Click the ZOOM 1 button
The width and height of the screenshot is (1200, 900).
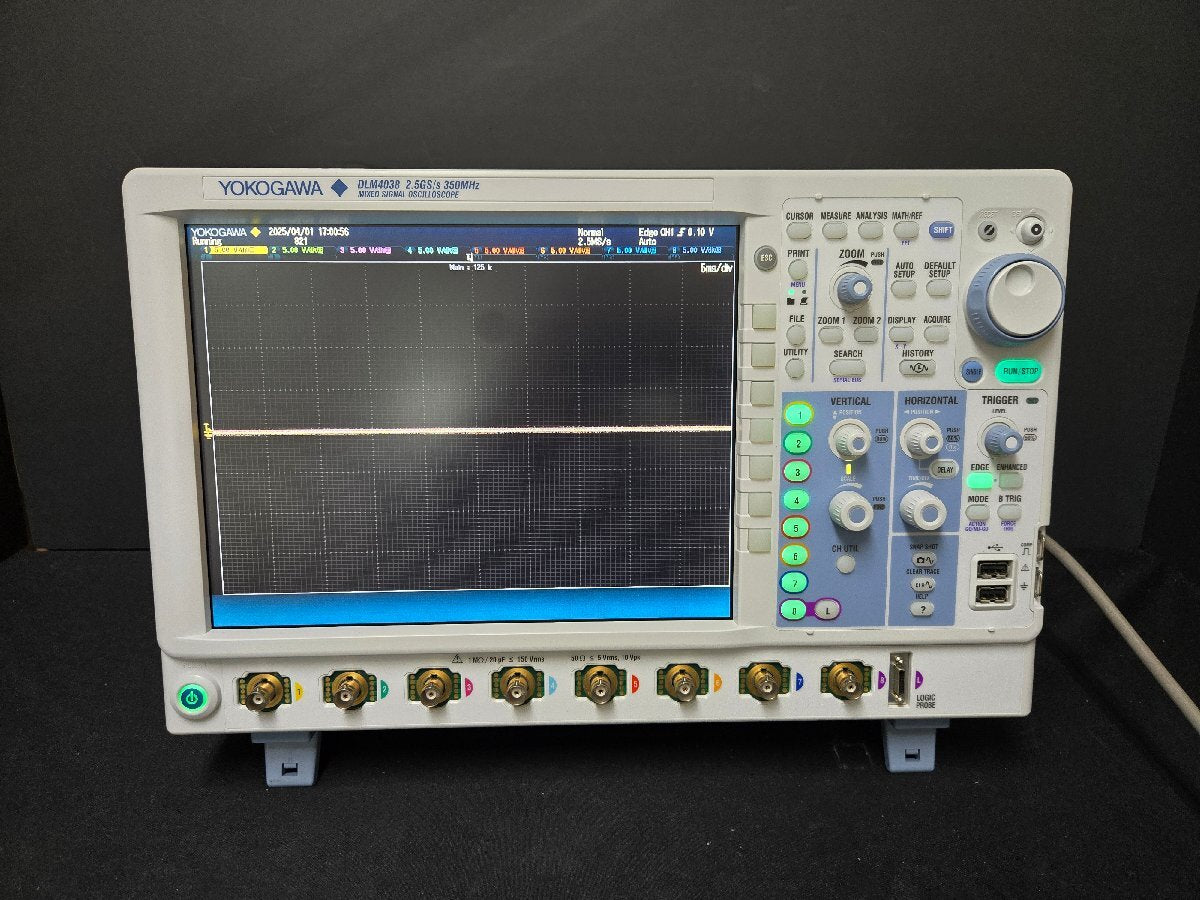[831, 334]
